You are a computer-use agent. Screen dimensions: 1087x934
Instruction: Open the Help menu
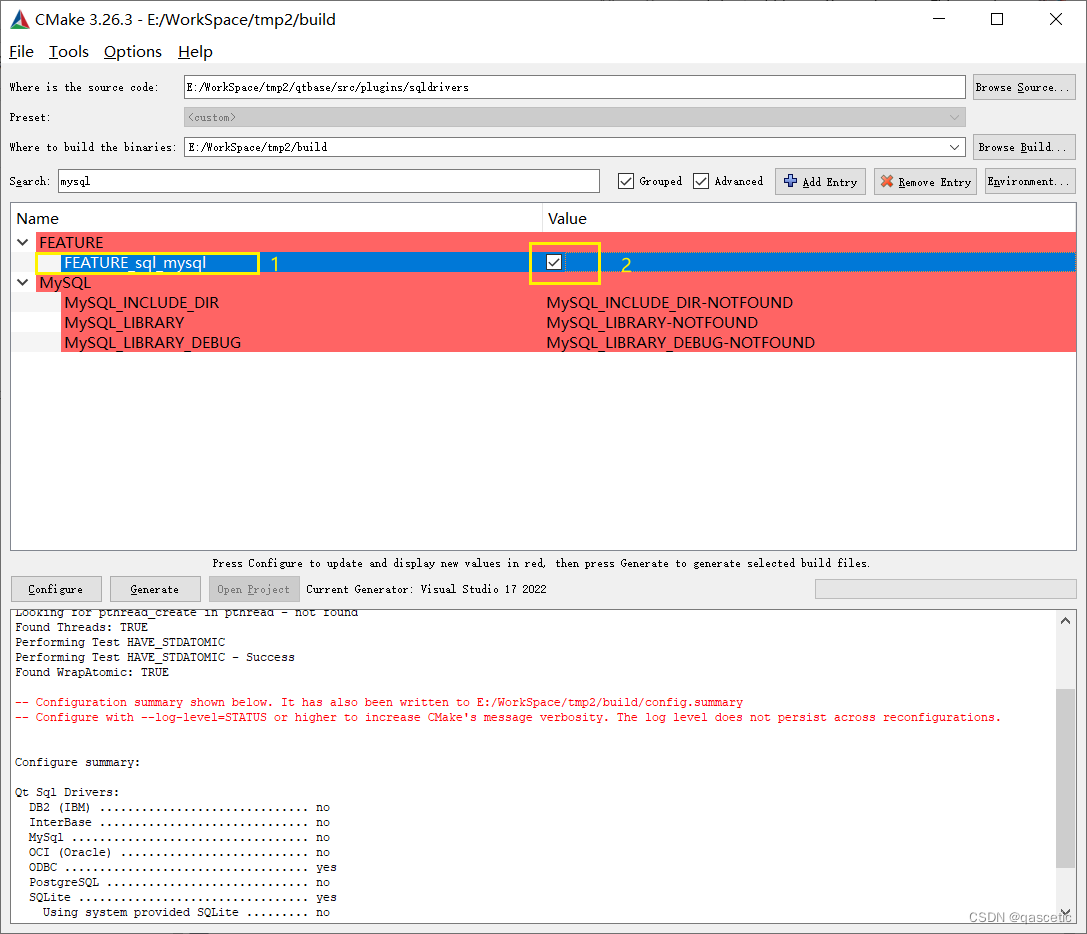coord(195,51)
